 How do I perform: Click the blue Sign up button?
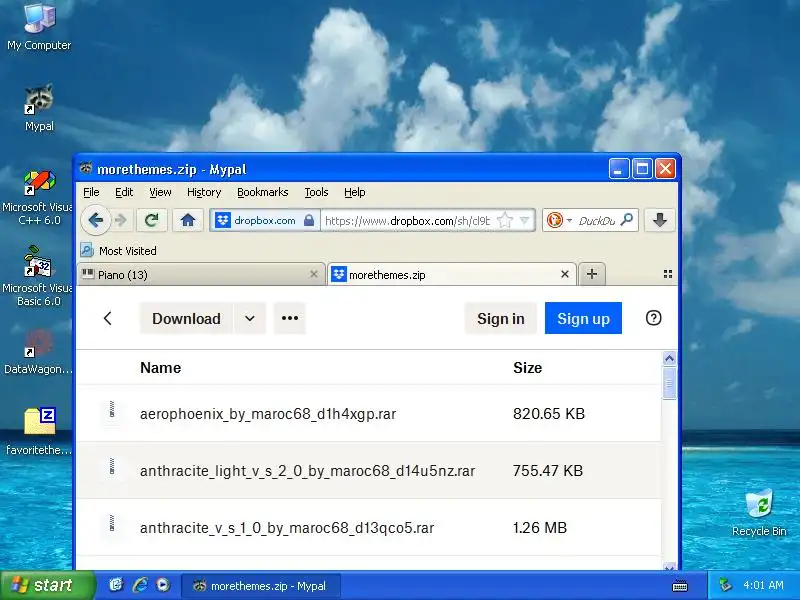583,318
